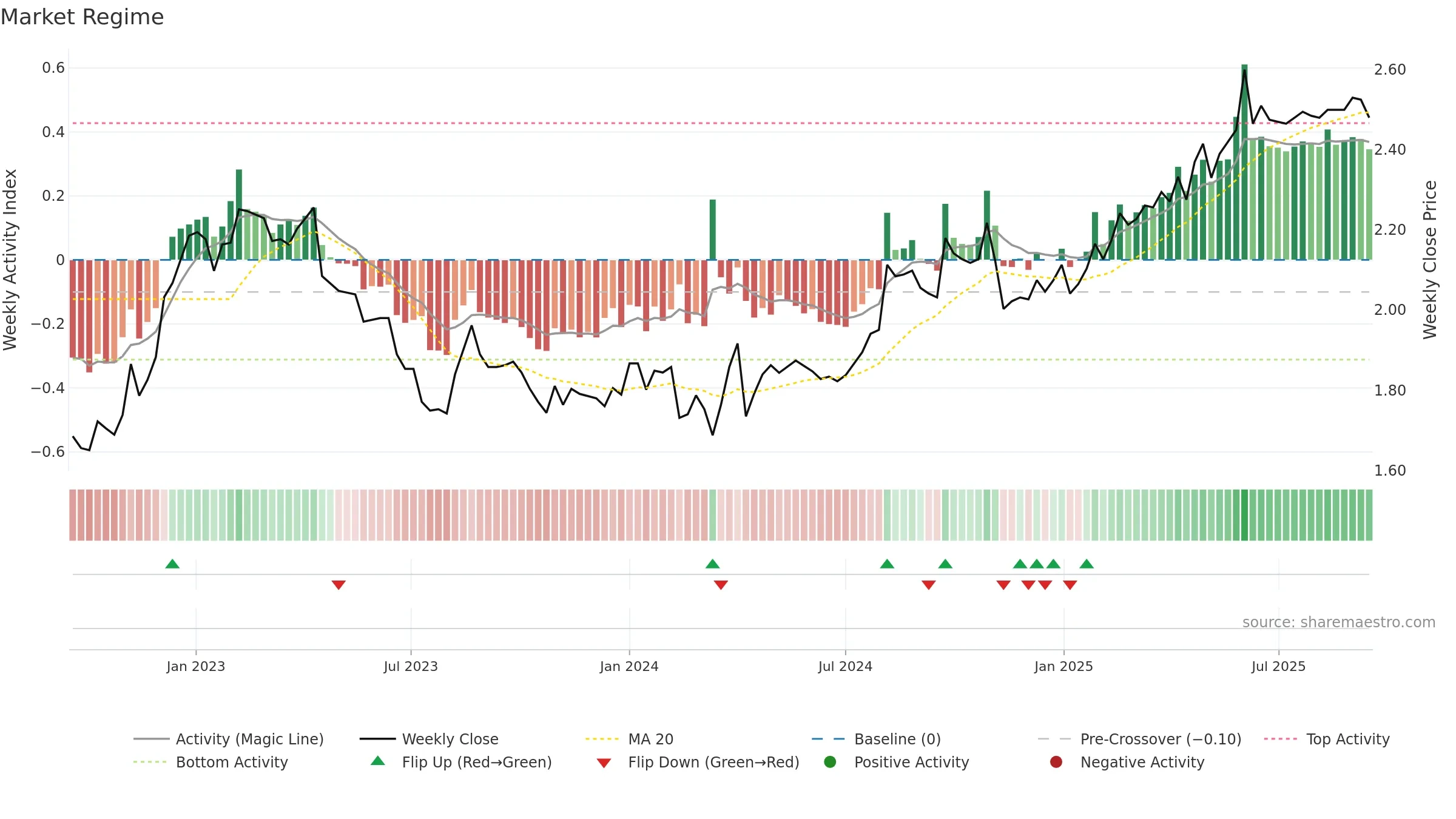
Task: Click the −0.6 tick on left axis
Action: [48, 452]
